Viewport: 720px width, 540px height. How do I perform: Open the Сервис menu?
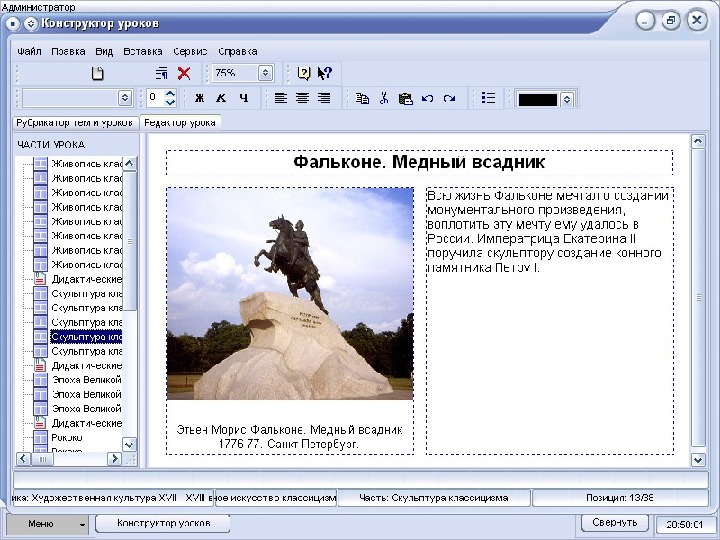point(190,51)
